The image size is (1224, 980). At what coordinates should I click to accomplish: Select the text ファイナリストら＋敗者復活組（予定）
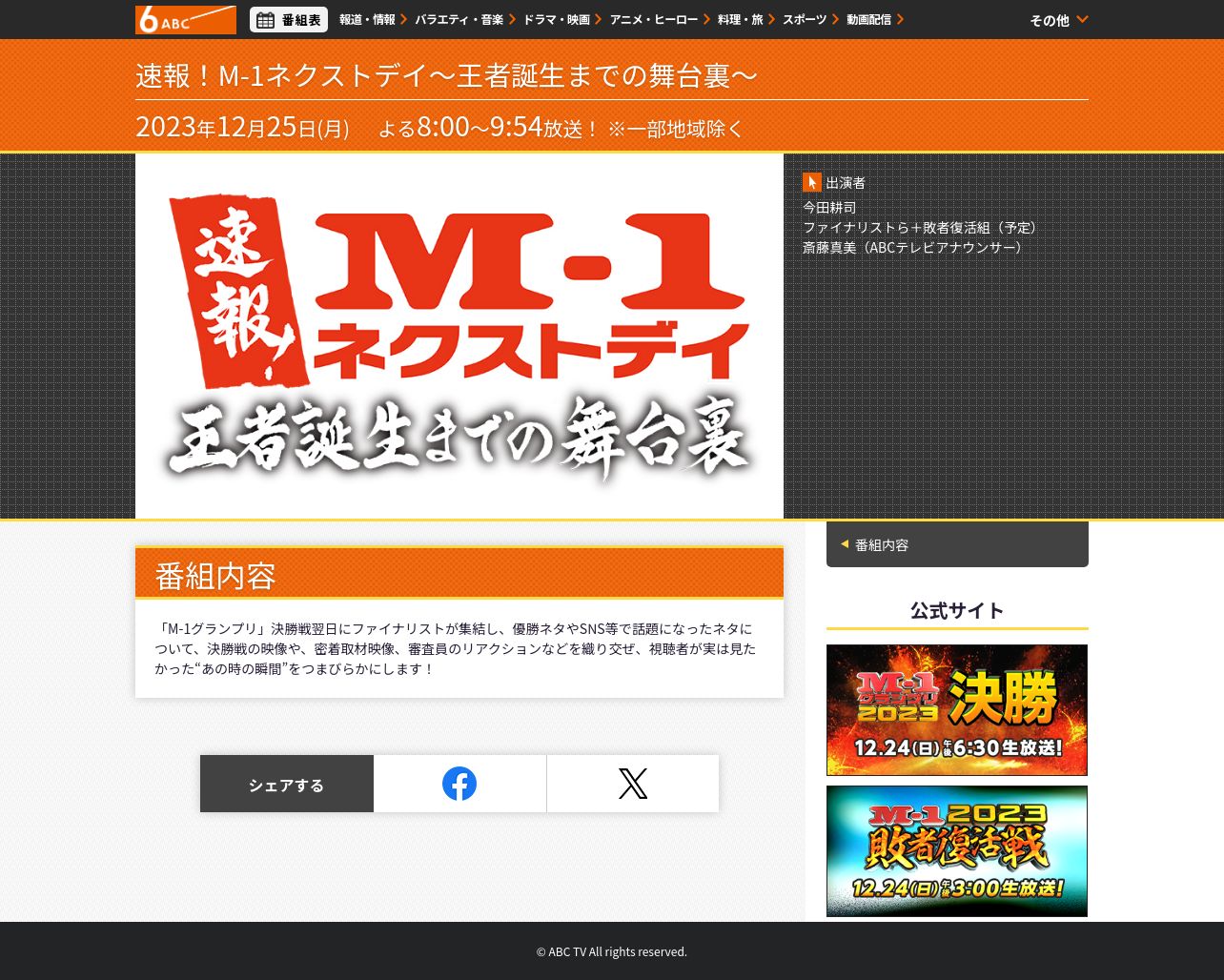click(x=923, y=227)
